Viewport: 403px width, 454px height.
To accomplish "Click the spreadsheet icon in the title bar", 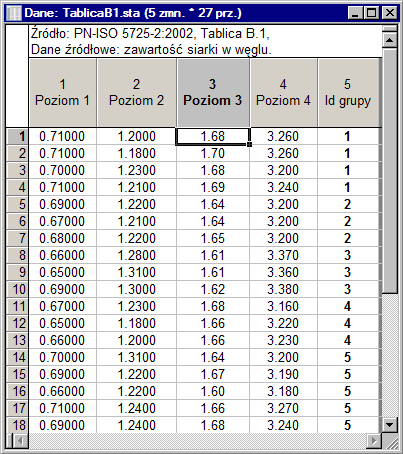I will 13,13.
